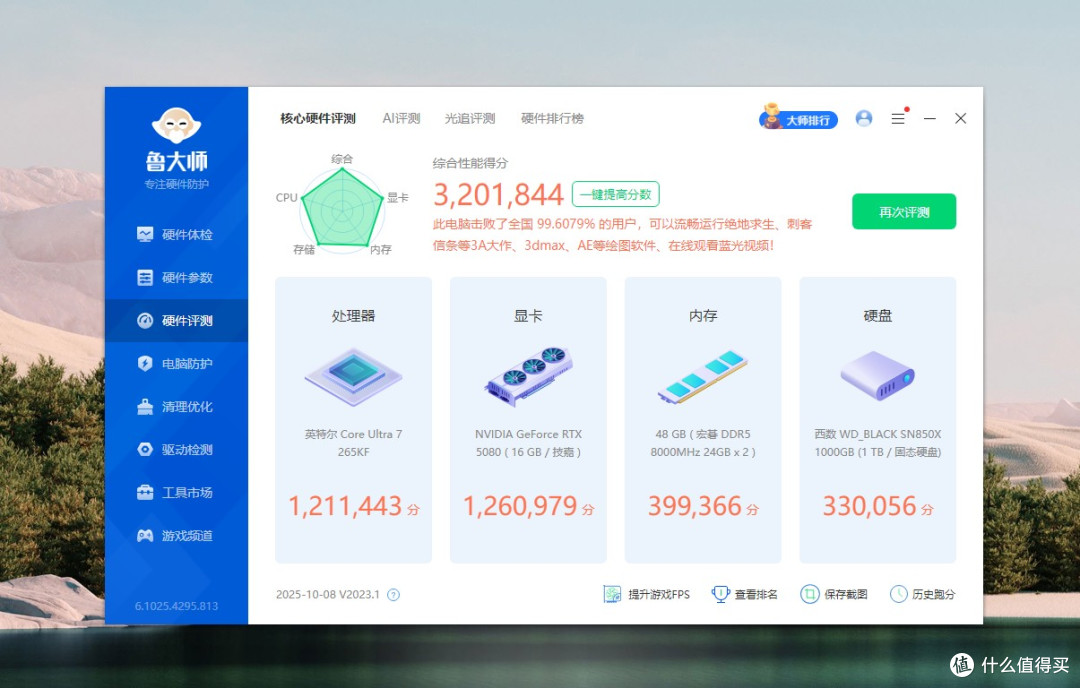1080x688 pixels.
Task: Select 硬件评测 in the sidebar
Action: [x=176, y=321]
